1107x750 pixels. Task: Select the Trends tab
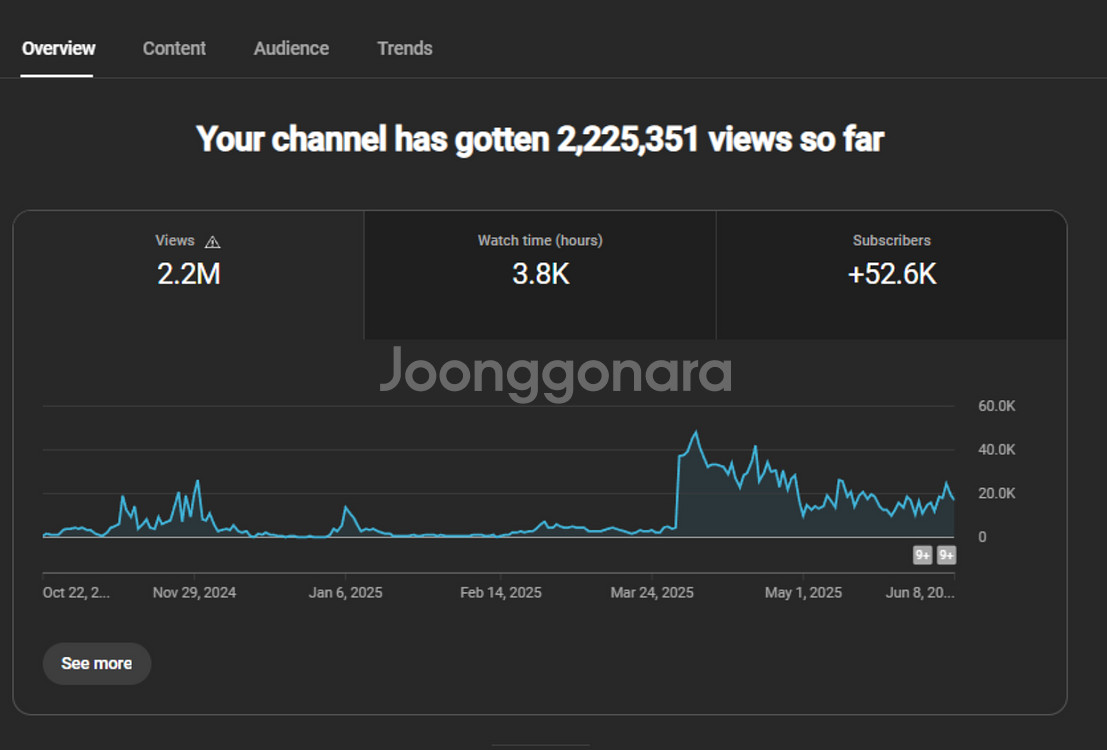point(405,48)
